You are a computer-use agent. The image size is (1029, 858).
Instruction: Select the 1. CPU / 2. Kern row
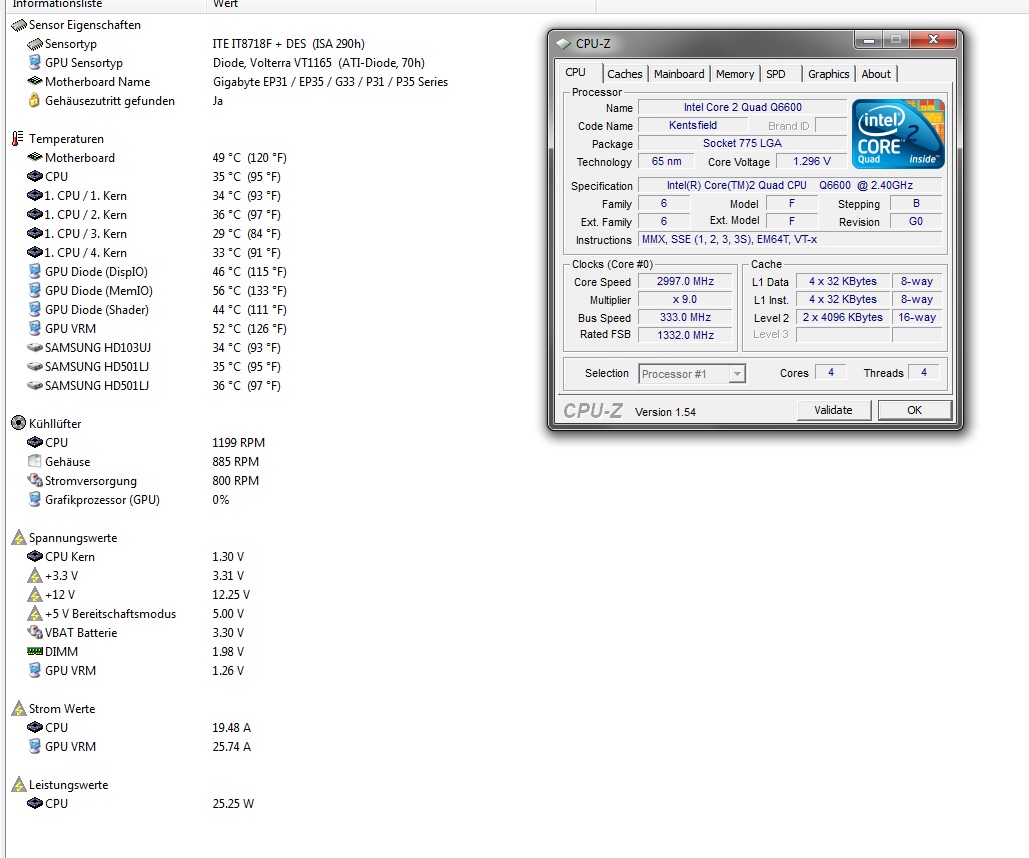[x=154, y=215]
